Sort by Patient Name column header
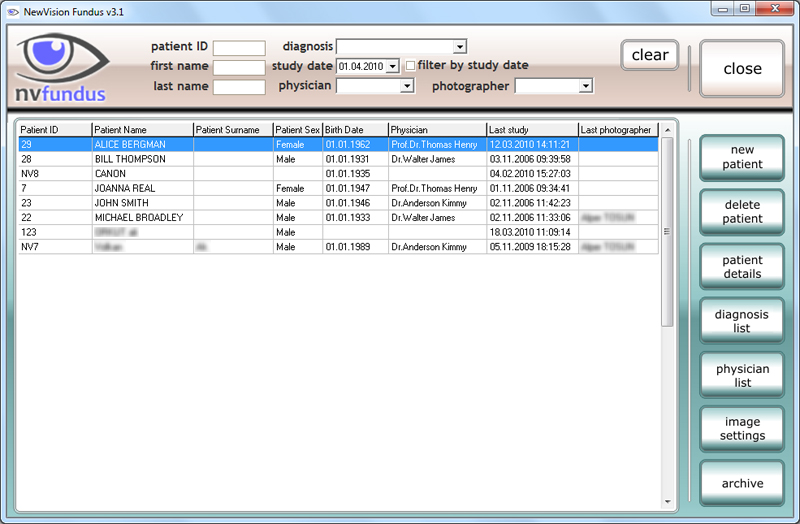The width and height of the screenshot is (800, 524). click(141, 130)
